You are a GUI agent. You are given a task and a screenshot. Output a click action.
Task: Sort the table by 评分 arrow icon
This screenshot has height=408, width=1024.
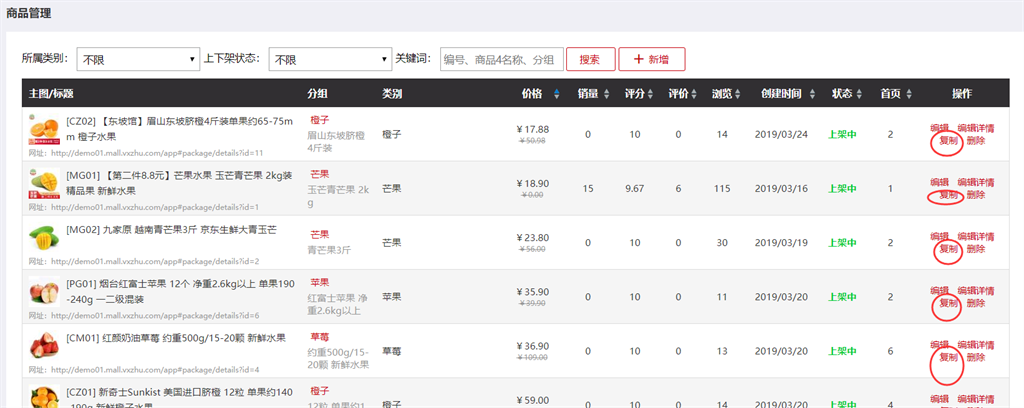(x=651, y=95)
